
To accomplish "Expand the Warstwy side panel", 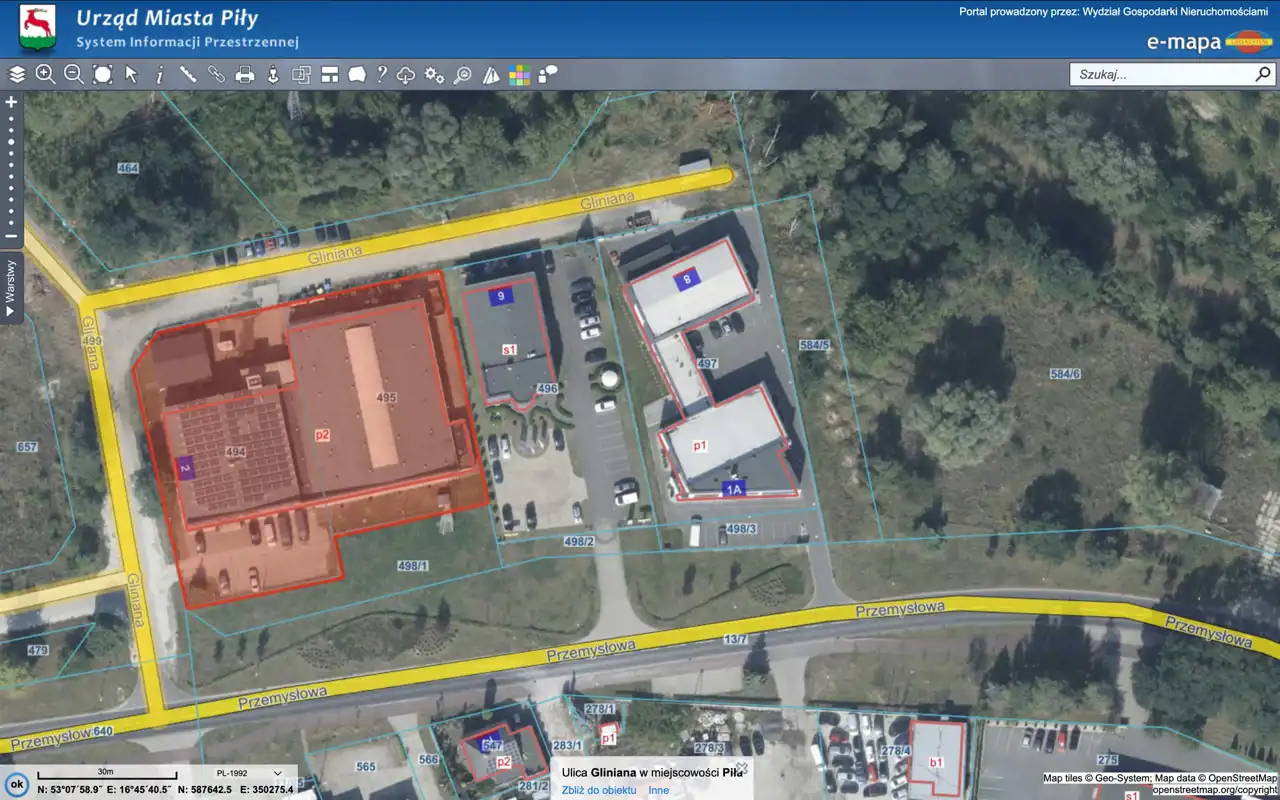I will pos(11,287).
